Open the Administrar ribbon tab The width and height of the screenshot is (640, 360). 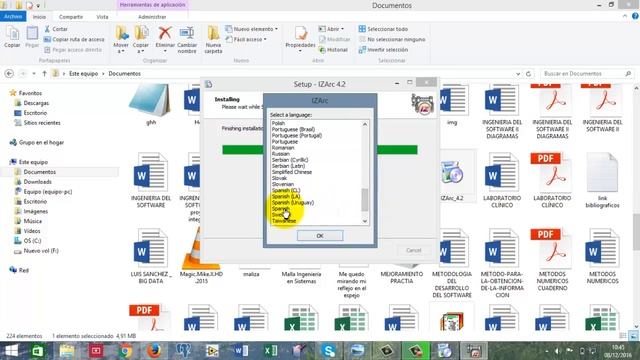coord(152,17)
